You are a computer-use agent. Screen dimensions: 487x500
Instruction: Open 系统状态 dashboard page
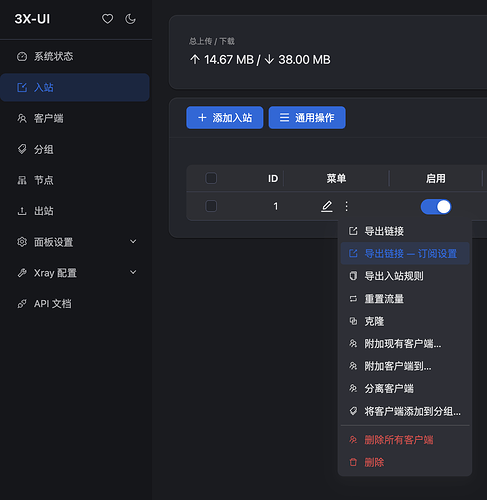tap(75, 56)
